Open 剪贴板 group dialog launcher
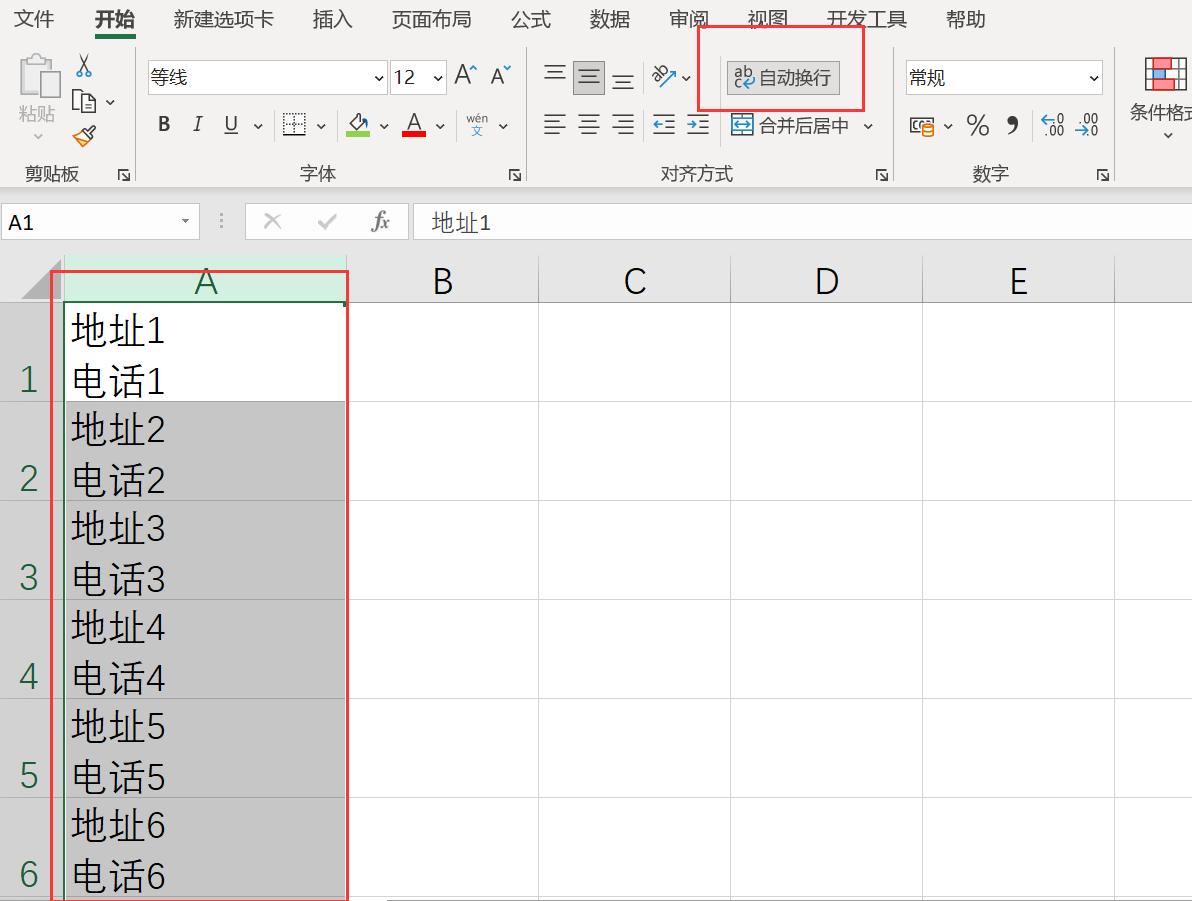Image resolution: width=1192 pixels, height=901 pixels. [123, 175]
